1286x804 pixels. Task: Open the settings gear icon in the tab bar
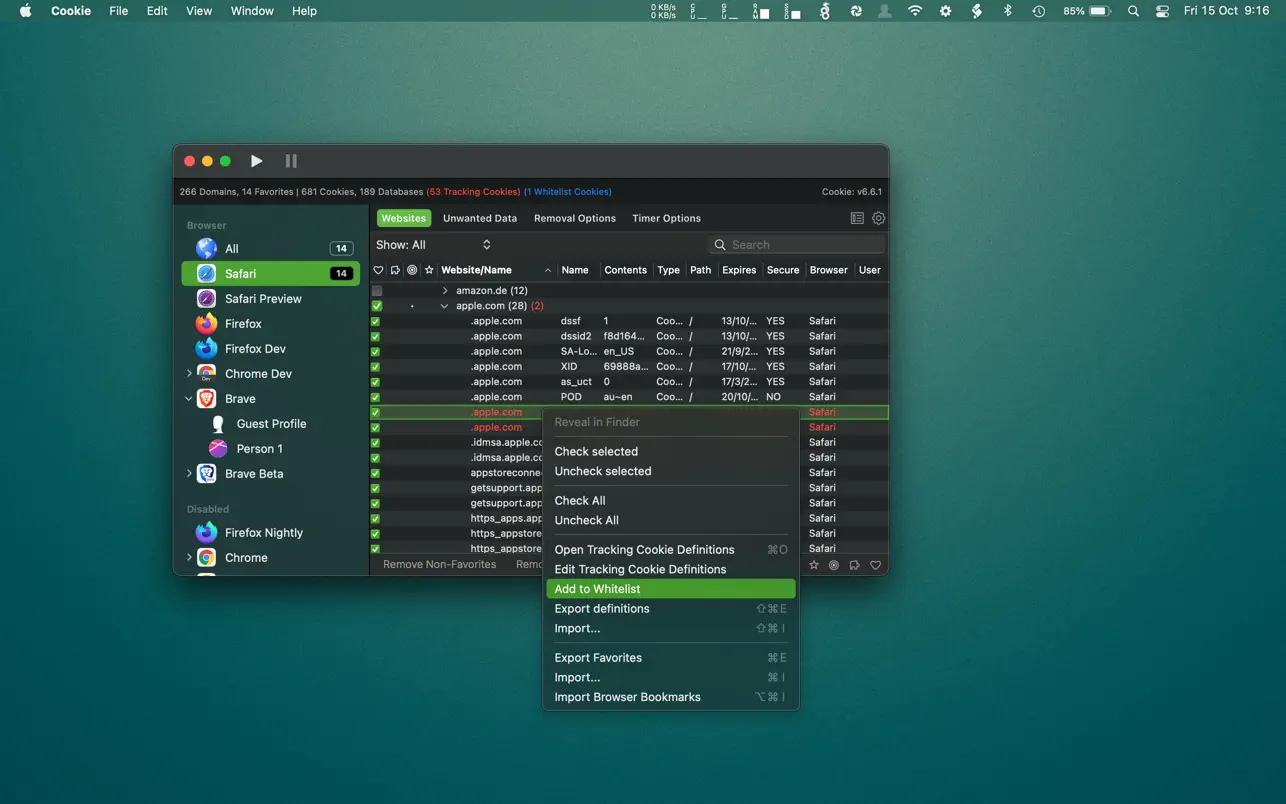point(878,218)
